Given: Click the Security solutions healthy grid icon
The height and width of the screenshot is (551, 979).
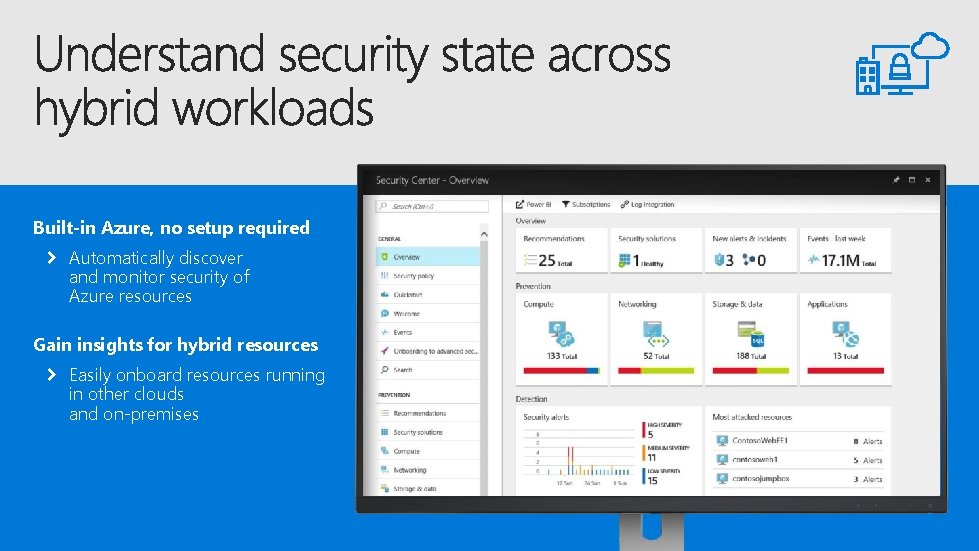Looking at the screenshot, I should click(624, 260).
